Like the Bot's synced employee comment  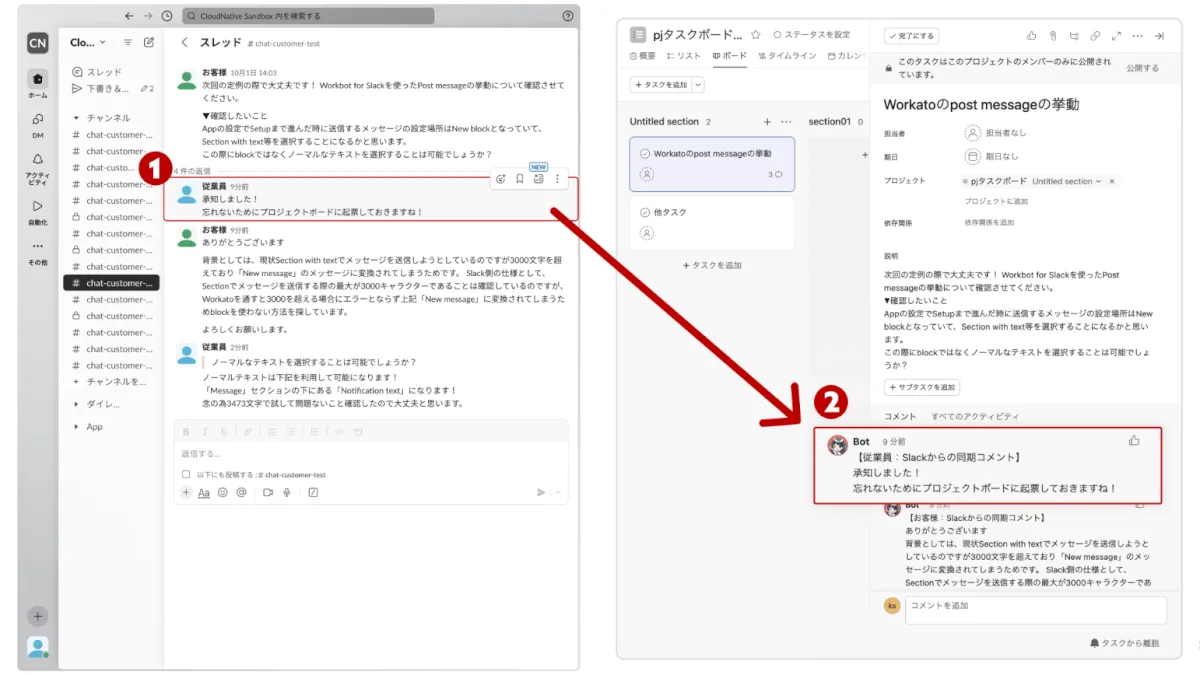1134,441
